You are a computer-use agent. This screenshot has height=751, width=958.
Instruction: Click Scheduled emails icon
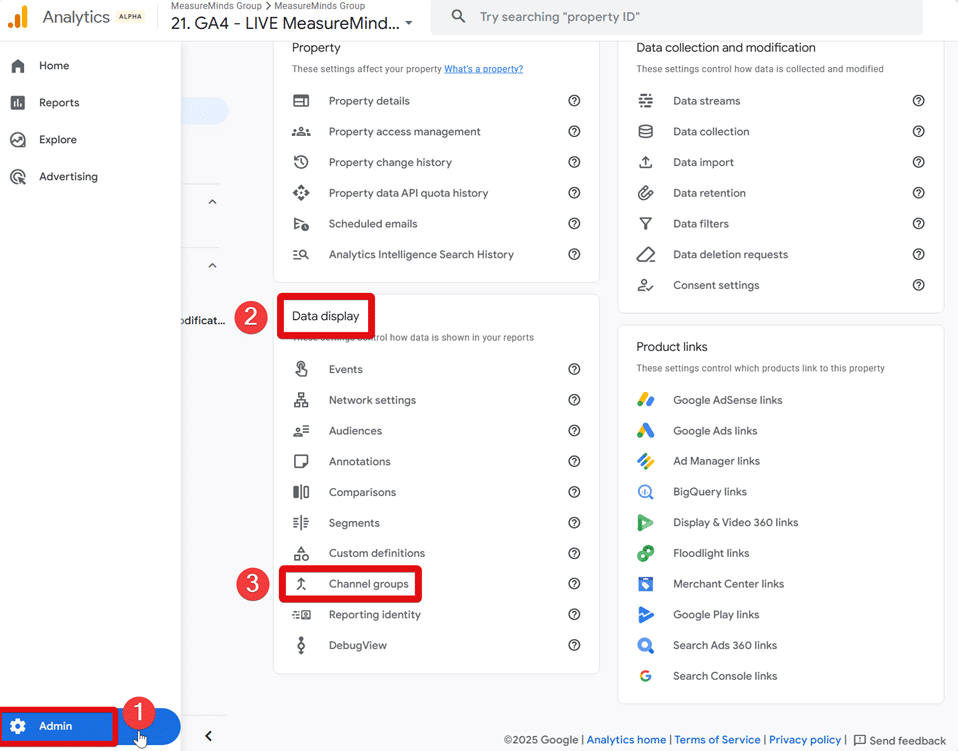pos(301,224)
